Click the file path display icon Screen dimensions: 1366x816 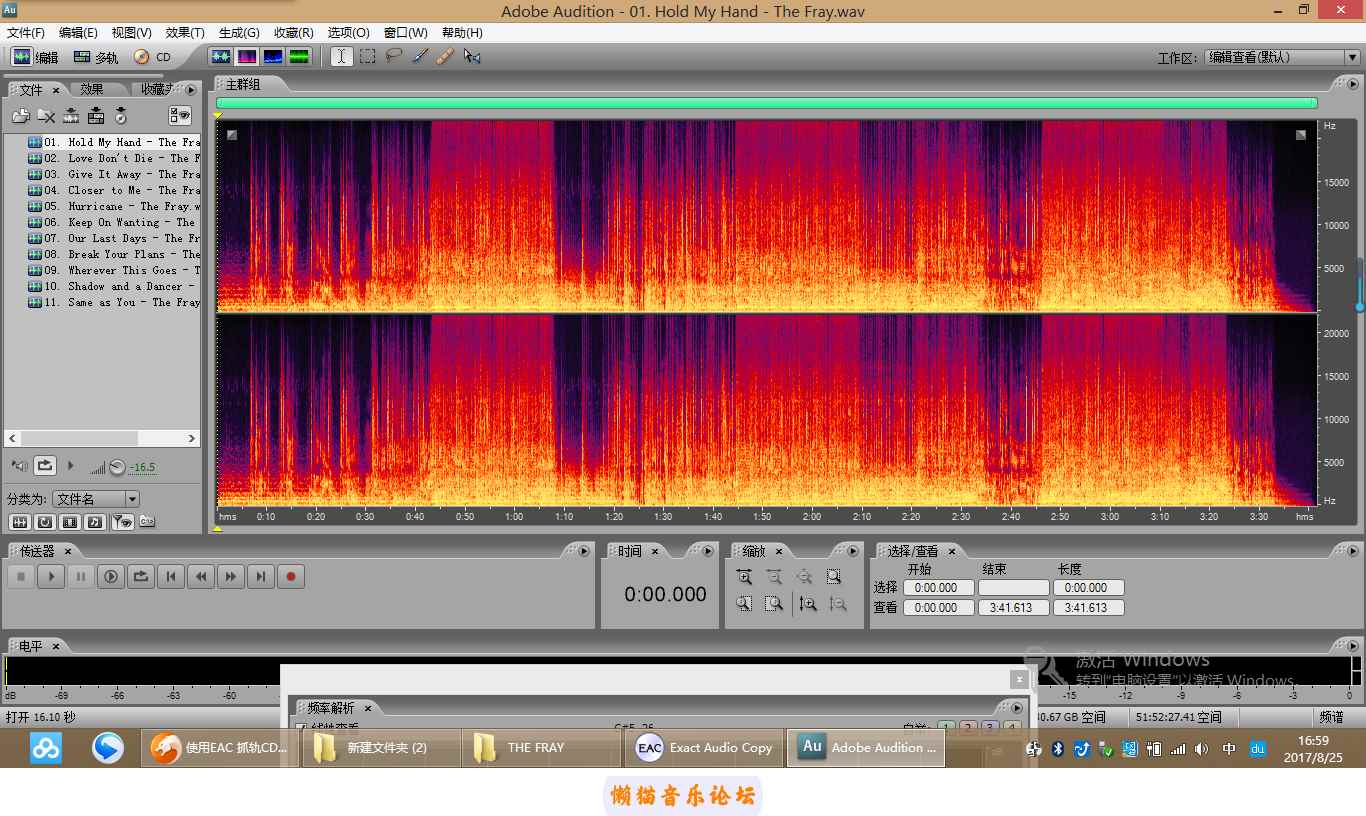coord(147,521)
